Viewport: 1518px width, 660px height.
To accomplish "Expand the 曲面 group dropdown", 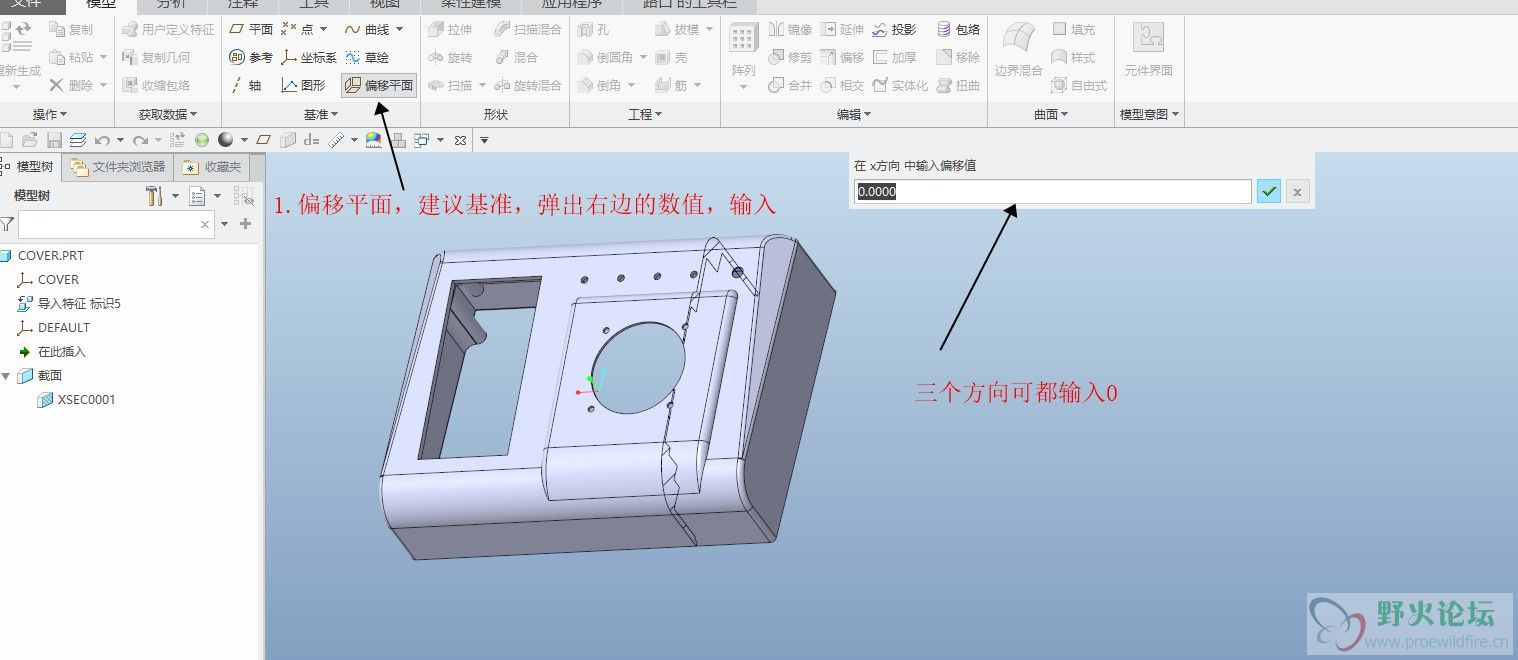I will [1051, 115].
